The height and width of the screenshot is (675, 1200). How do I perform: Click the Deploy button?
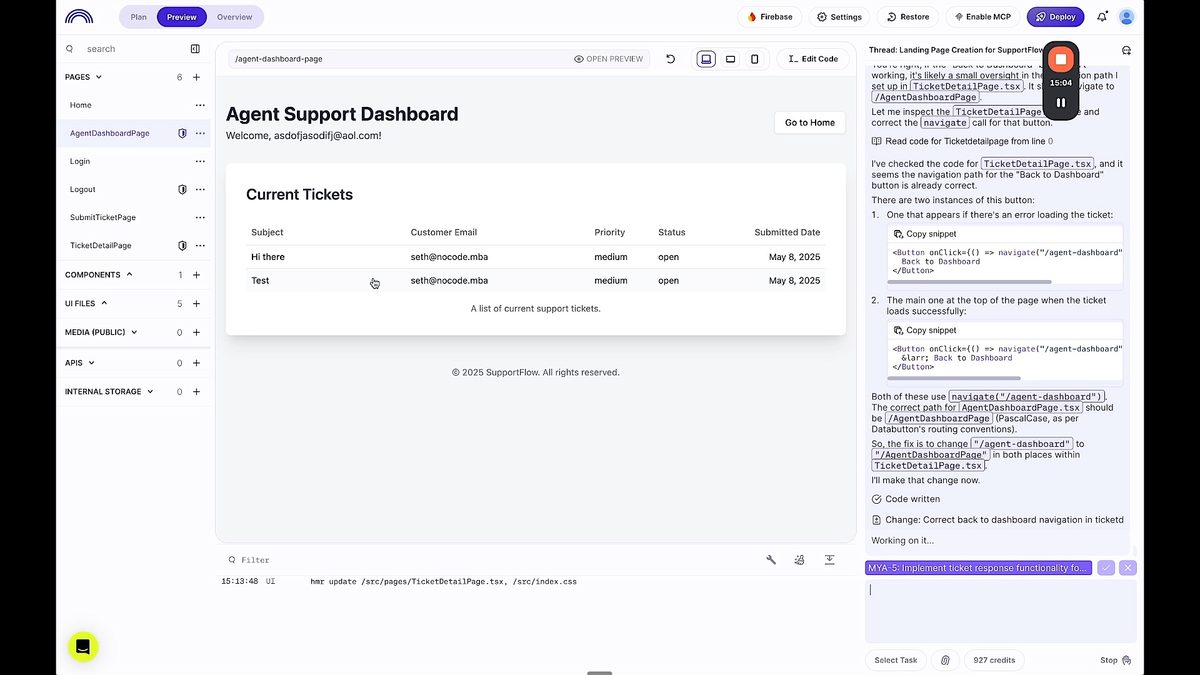[x=1055, y=17]
